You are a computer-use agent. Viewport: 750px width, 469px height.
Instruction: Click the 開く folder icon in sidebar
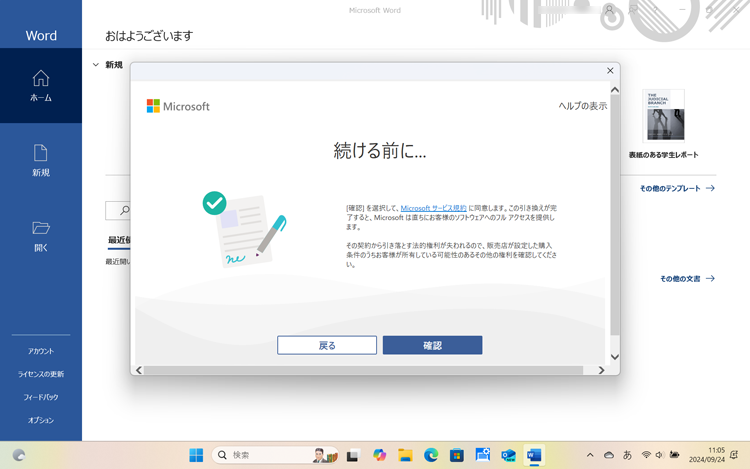pyautogui.click(x=41, y=235)
